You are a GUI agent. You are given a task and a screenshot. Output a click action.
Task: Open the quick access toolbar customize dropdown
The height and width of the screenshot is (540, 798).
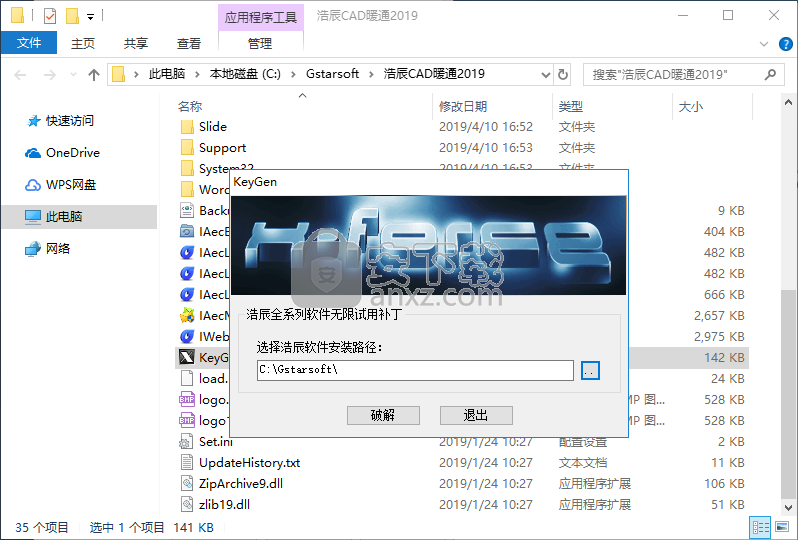(x=90, y=17)
